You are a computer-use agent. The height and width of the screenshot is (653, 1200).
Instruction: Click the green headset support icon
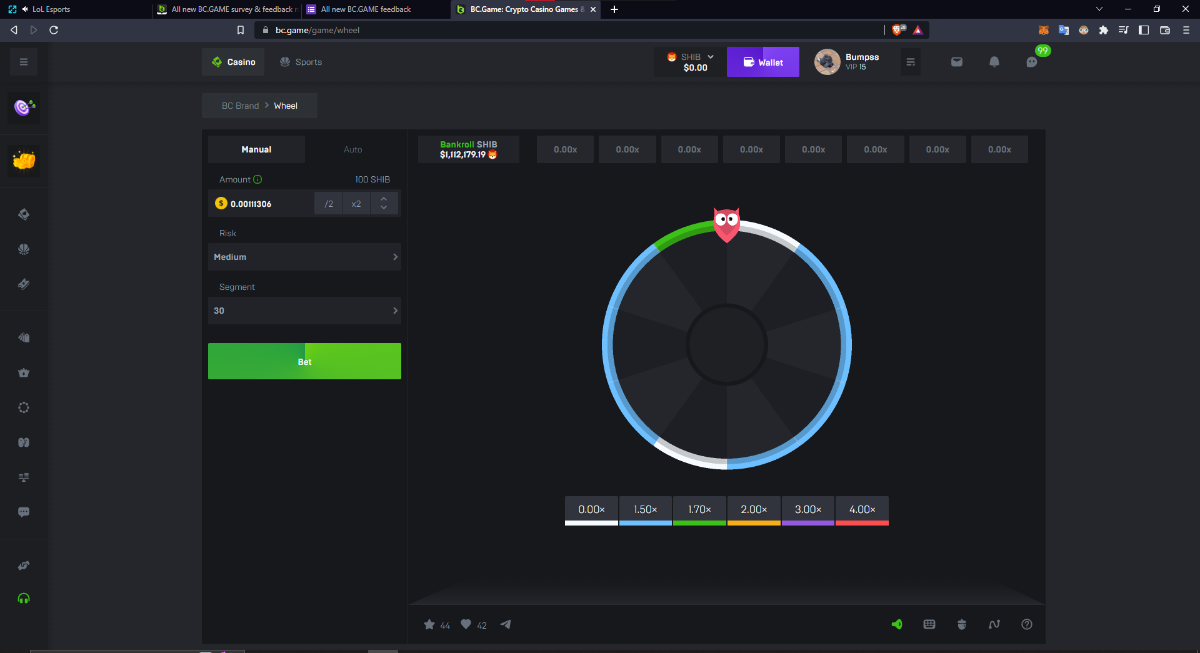24,598
